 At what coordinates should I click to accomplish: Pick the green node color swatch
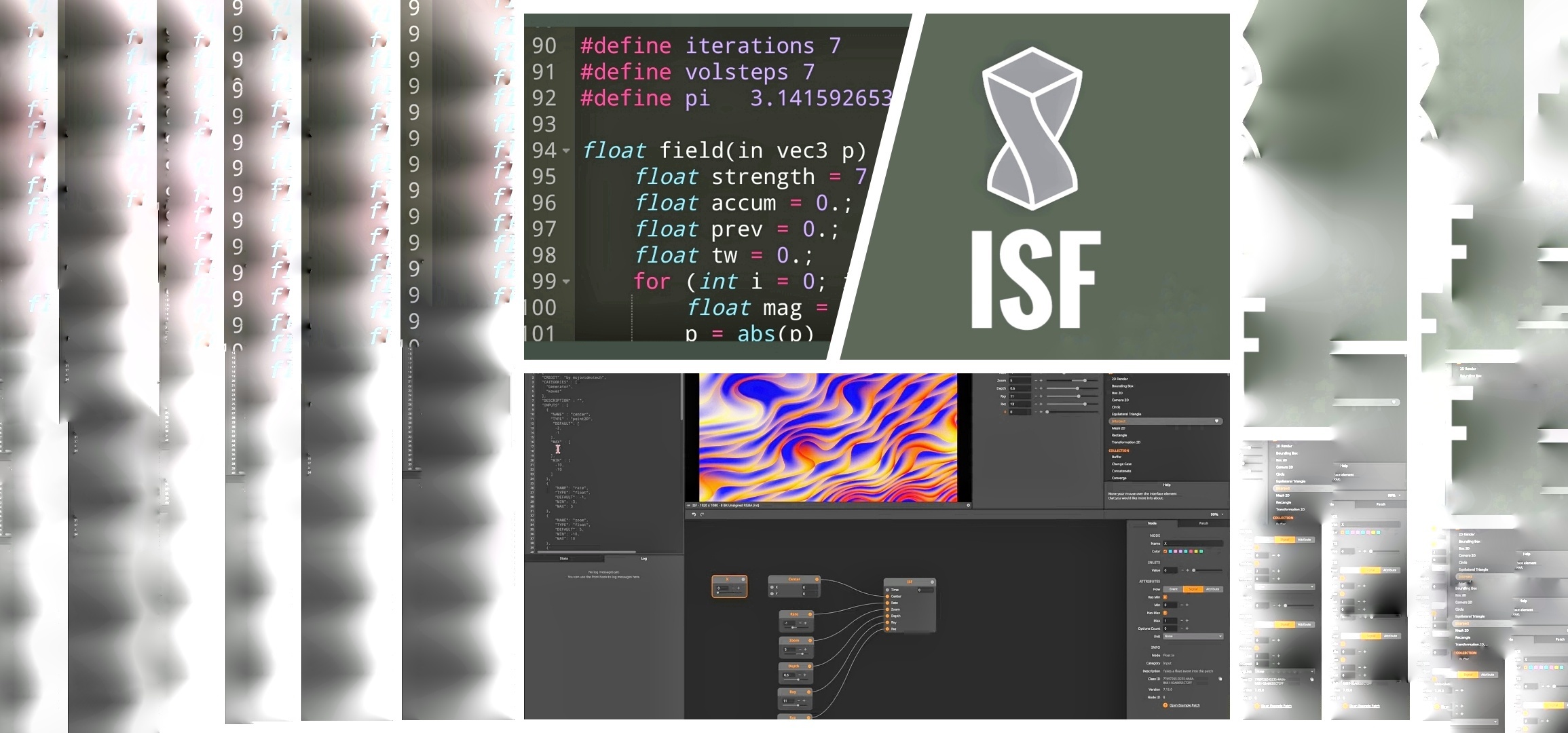pyautogui.click(x=1201, y=551)
